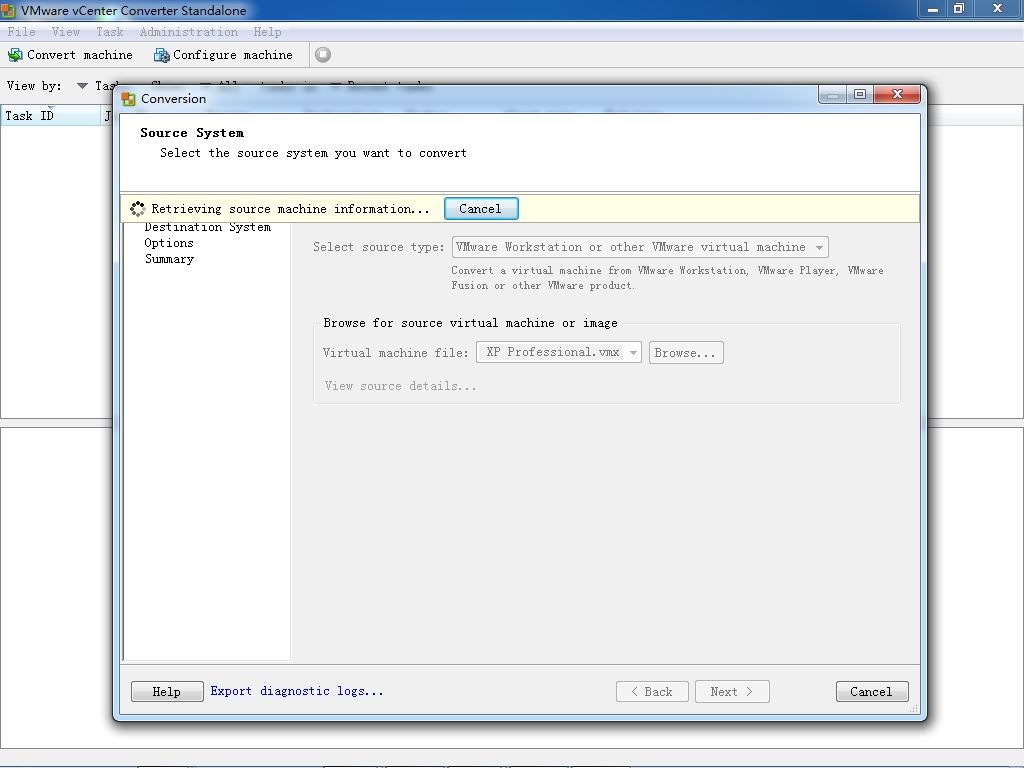Open the Administration menu

click(189, 32)
